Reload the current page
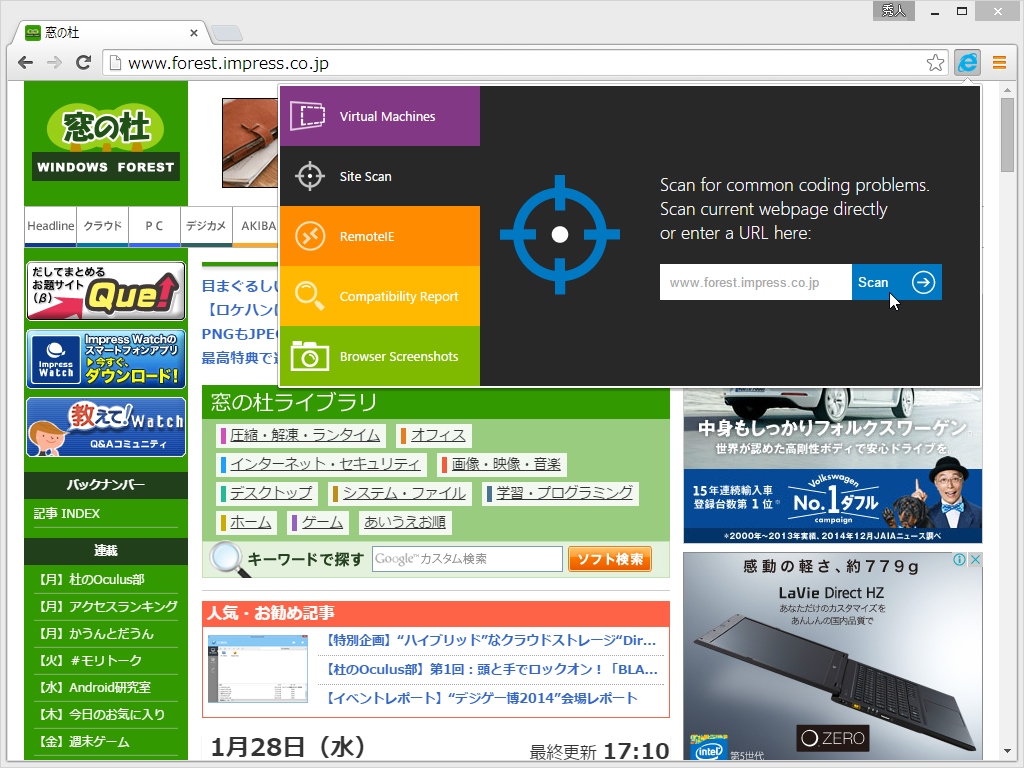 point(84,62)
